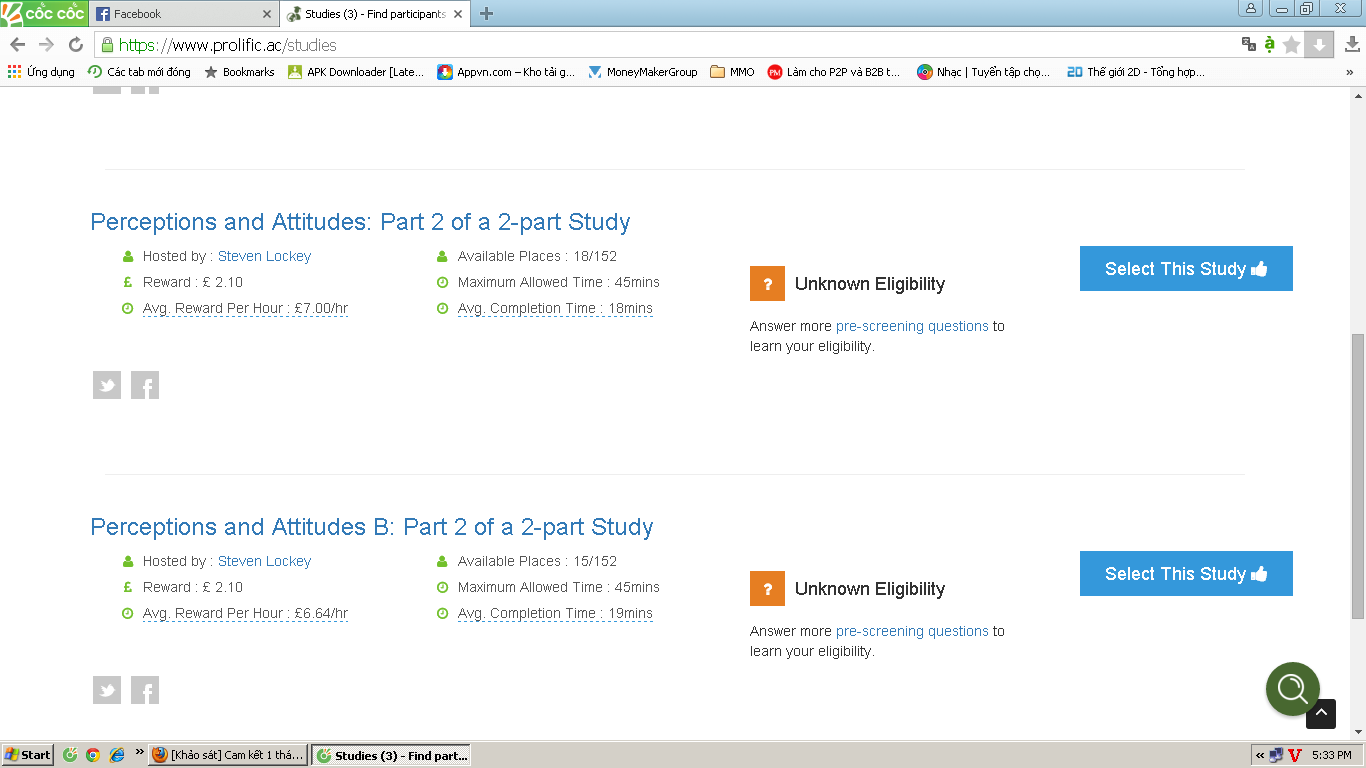Toggle the green Vietnamese typing 'à' icon
This screenshot has height=768, width=1366.
[1270, 44]
